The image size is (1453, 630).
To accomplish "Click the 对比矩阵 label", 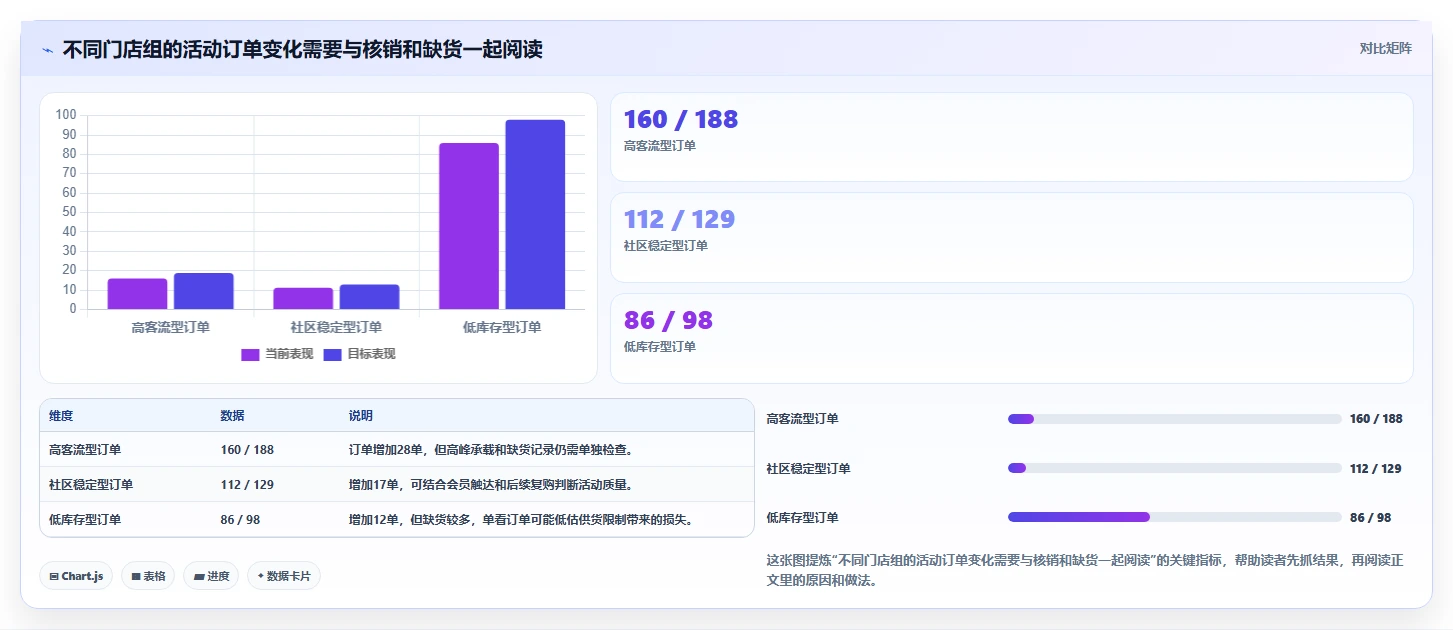I will (x=1385, y=48).
